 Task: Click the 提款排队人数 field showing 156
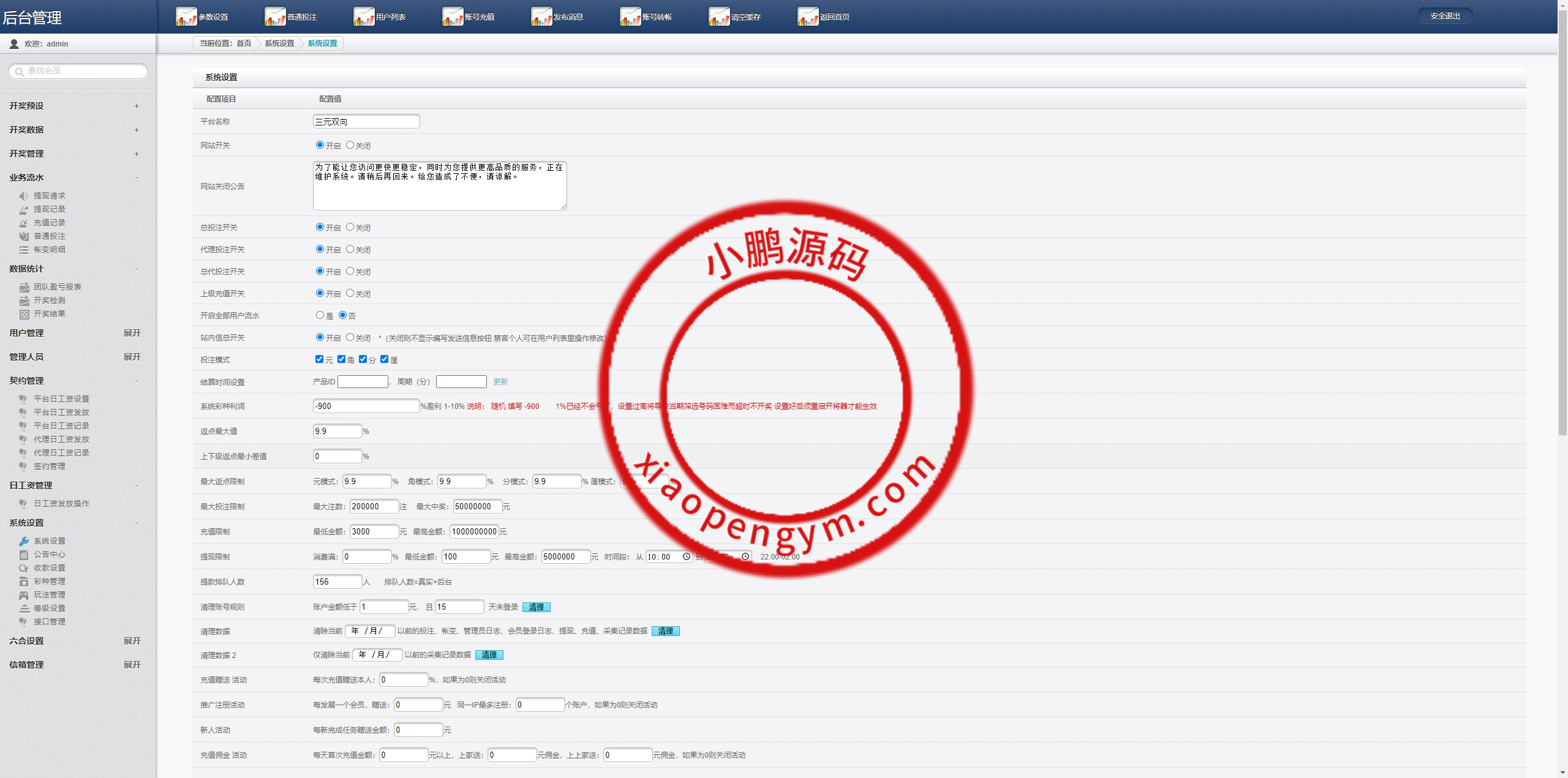tap(337, 582)
